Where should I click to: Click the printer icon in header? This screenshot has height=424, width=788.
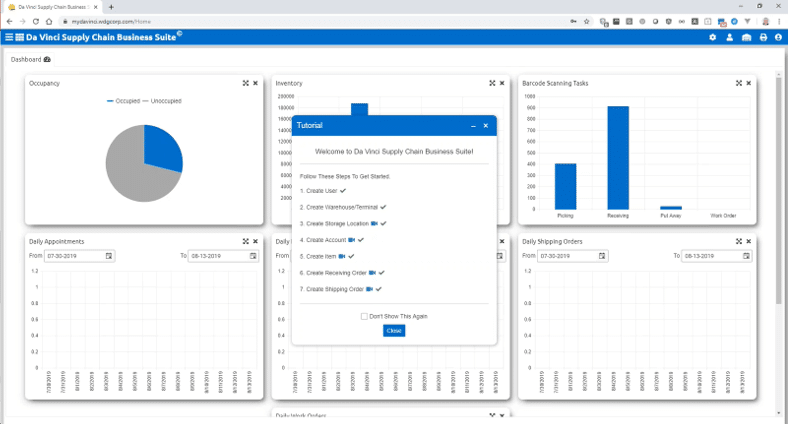(x=763, y=37)
